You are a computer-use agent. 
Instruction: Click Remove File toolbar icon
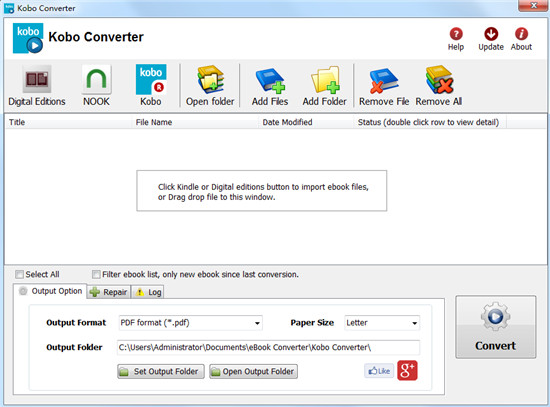384,86
